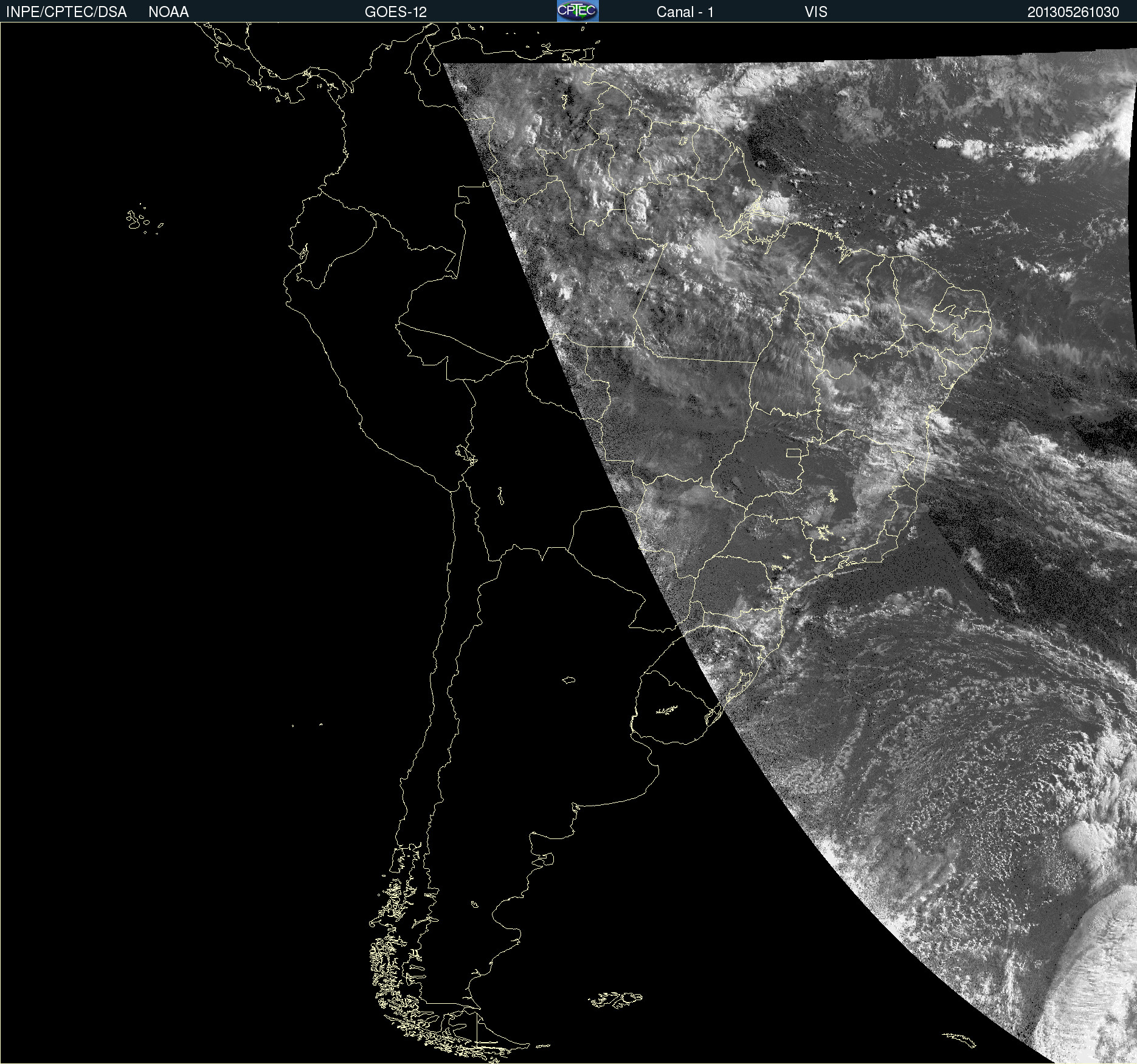Click the INPE/CPTEC/DSA header text
Viewport: 1137px width, 1064px height.
tap(66, 12)
